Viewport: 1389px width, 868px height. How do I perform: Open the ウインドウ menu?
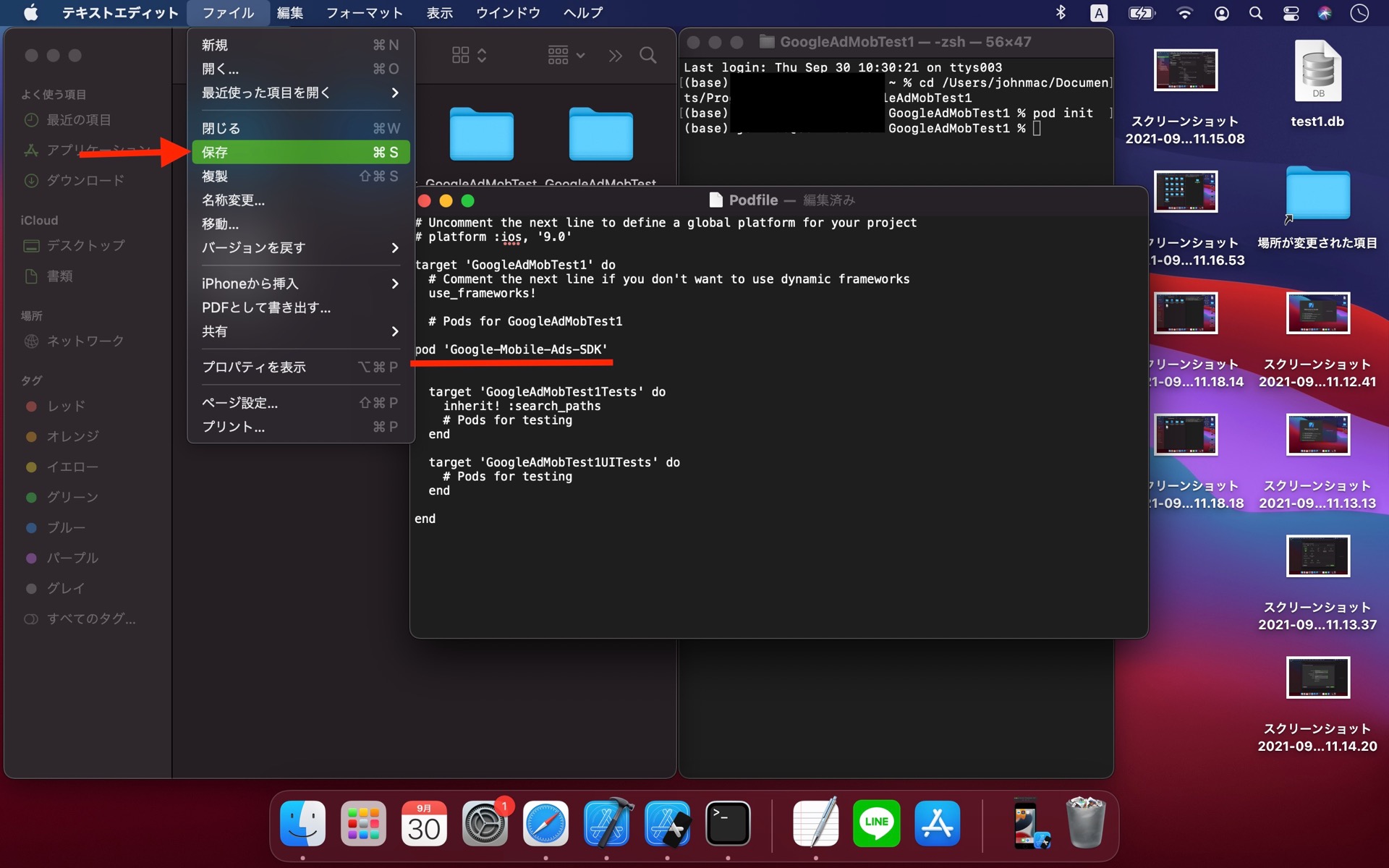point(508,13)
